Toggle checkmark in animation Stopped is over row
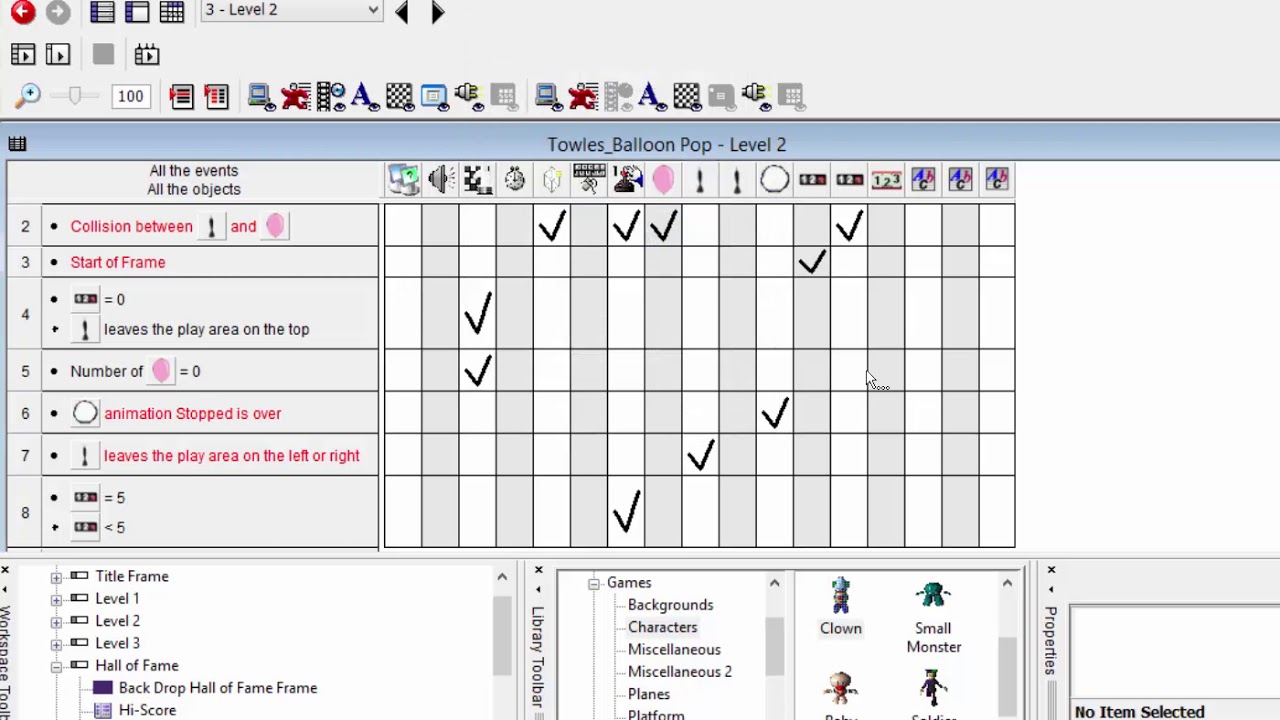The image size is (1280, 720). pos(775,413)
